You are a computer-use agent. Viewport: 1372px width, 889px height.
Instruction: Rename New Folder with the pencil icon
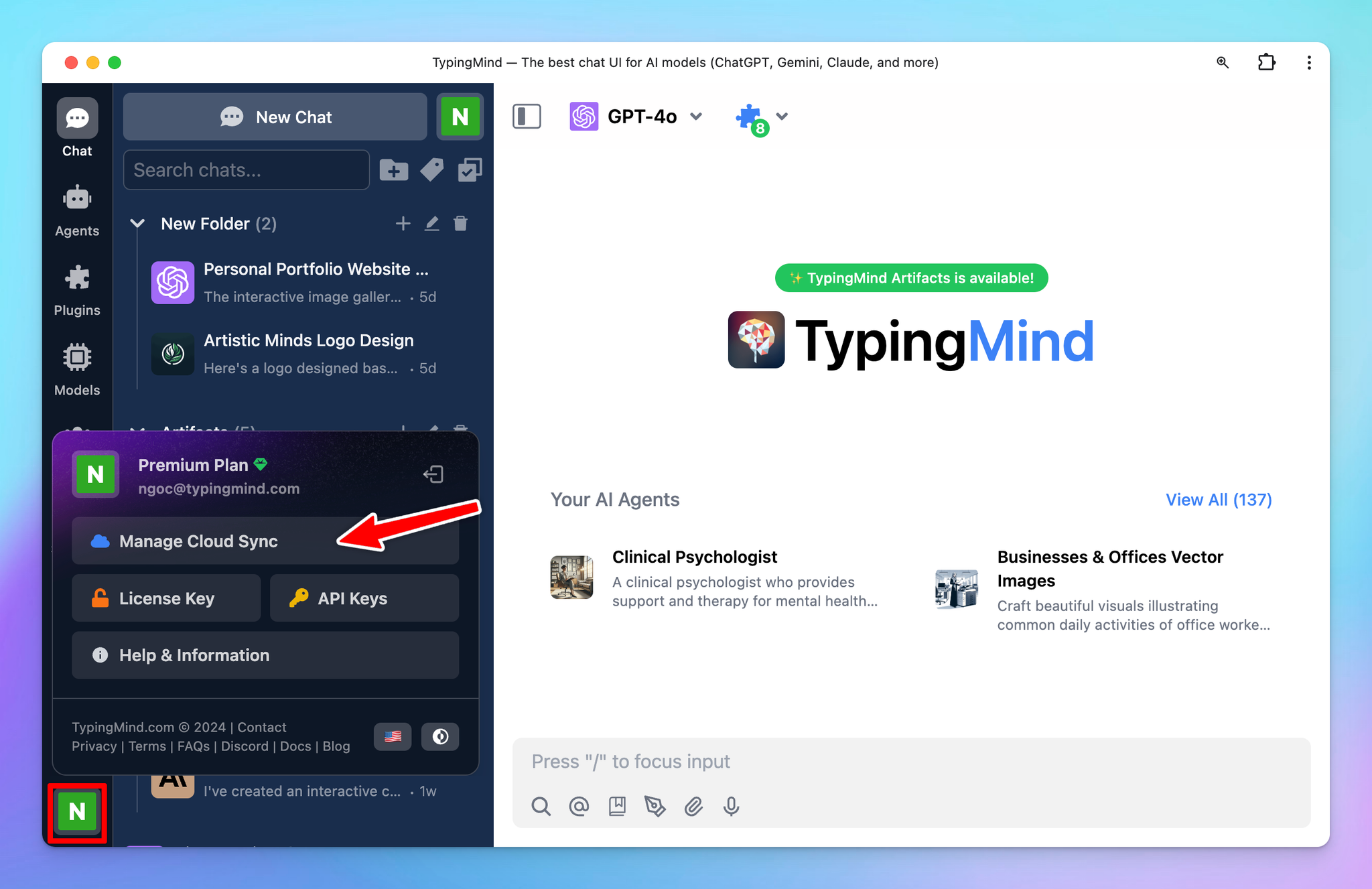(432, 223)
